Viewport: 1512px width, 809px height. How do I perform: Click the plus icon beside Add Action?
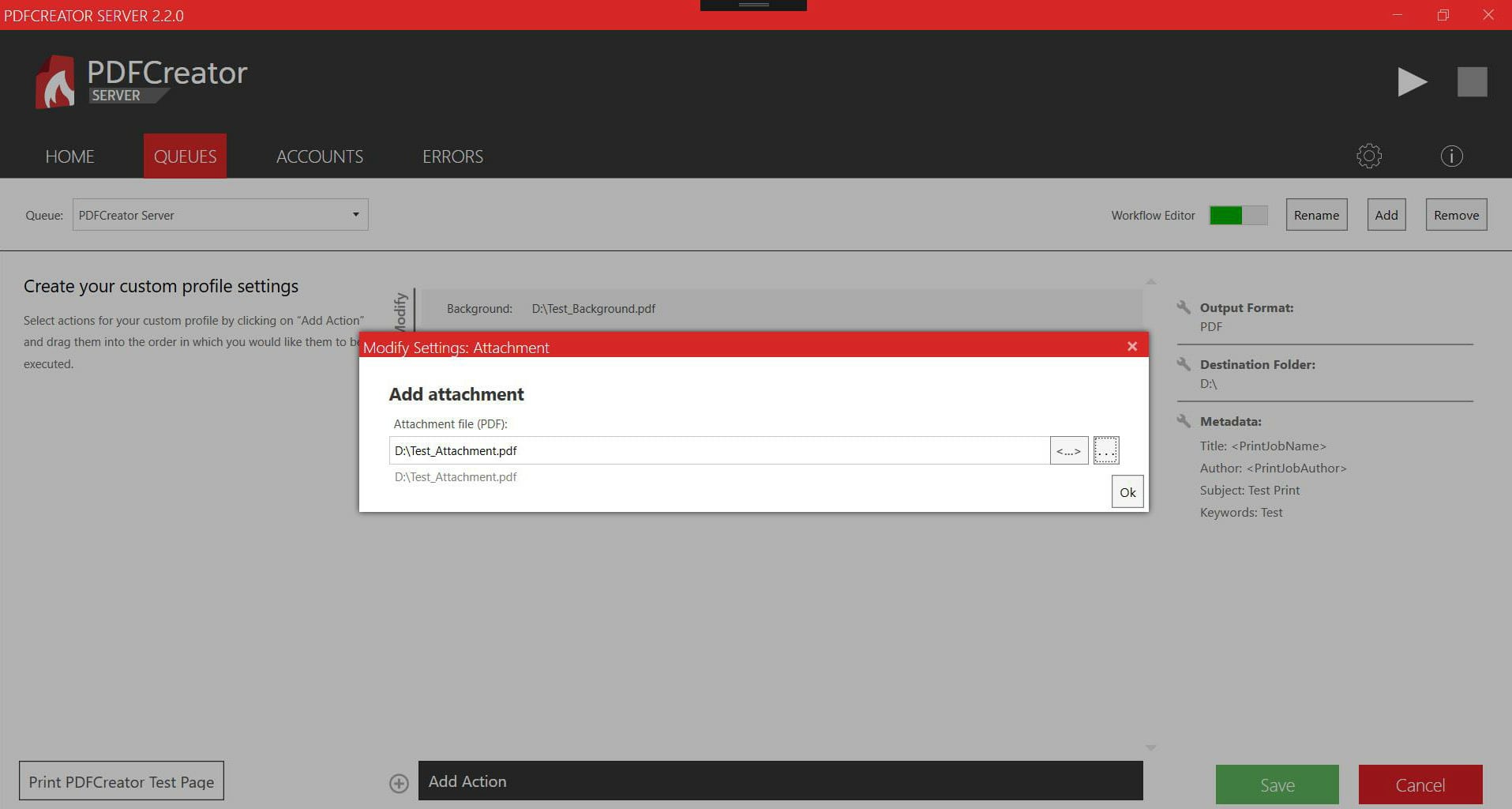coord(399,783)
